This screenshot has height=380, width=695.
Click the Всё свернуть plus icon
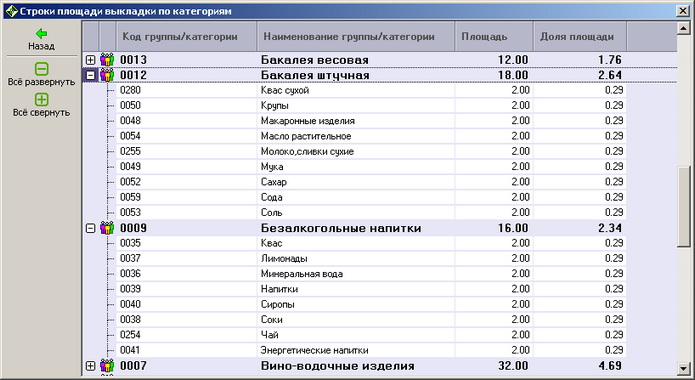point(41,99)
